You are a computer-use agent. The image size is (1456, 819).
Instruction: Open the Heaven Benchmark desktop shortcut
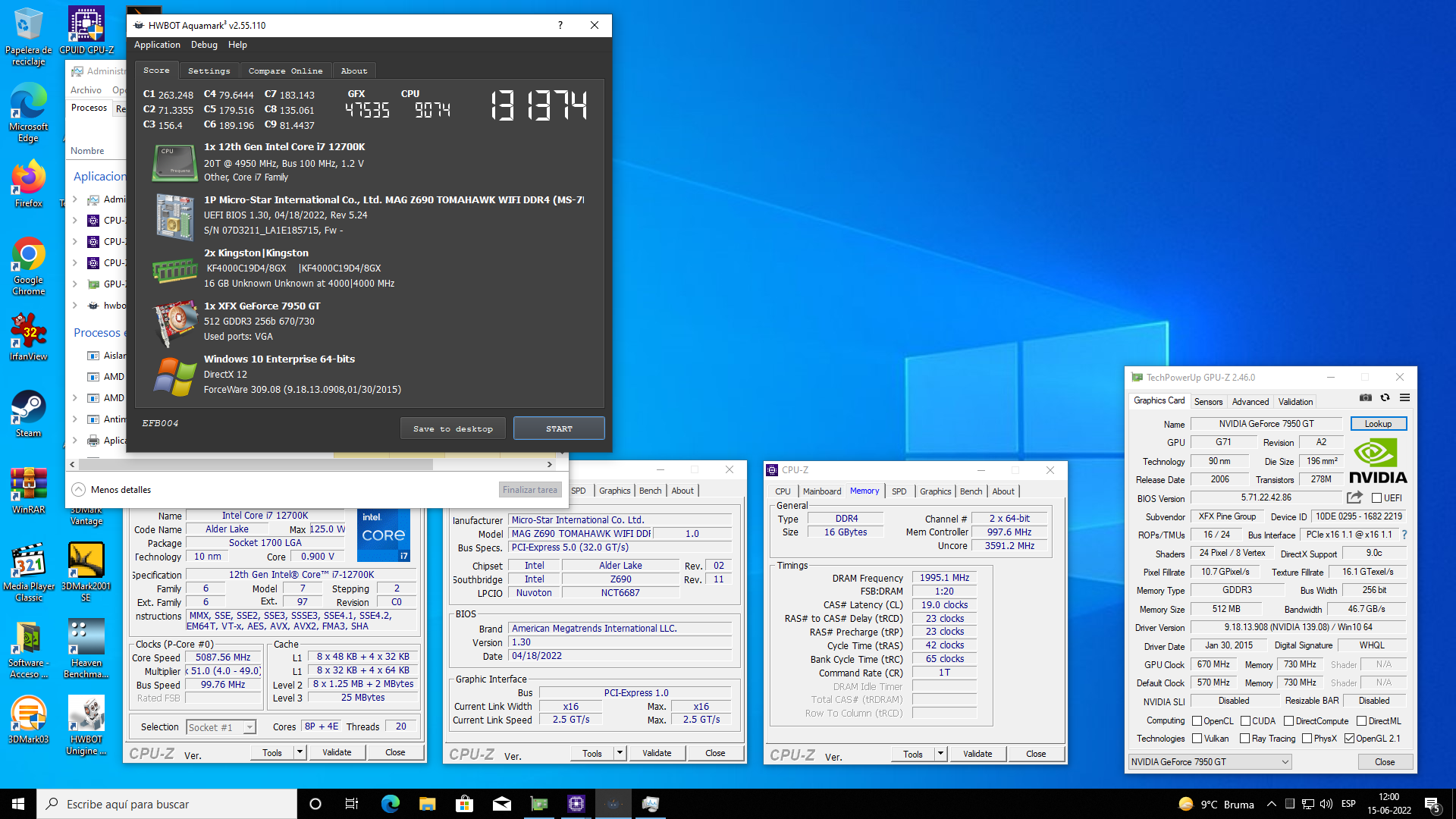pyautogui.click(x=86, y=648)
